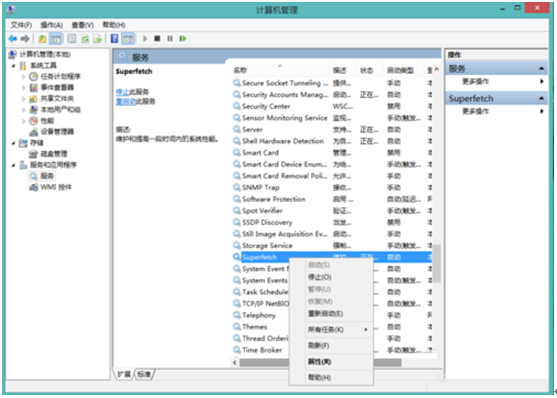The width and height of the screenshot is (557, 398).
Task: Click the blue Help question mark icon
Action: pyautogui.click(x=114, y=38)
